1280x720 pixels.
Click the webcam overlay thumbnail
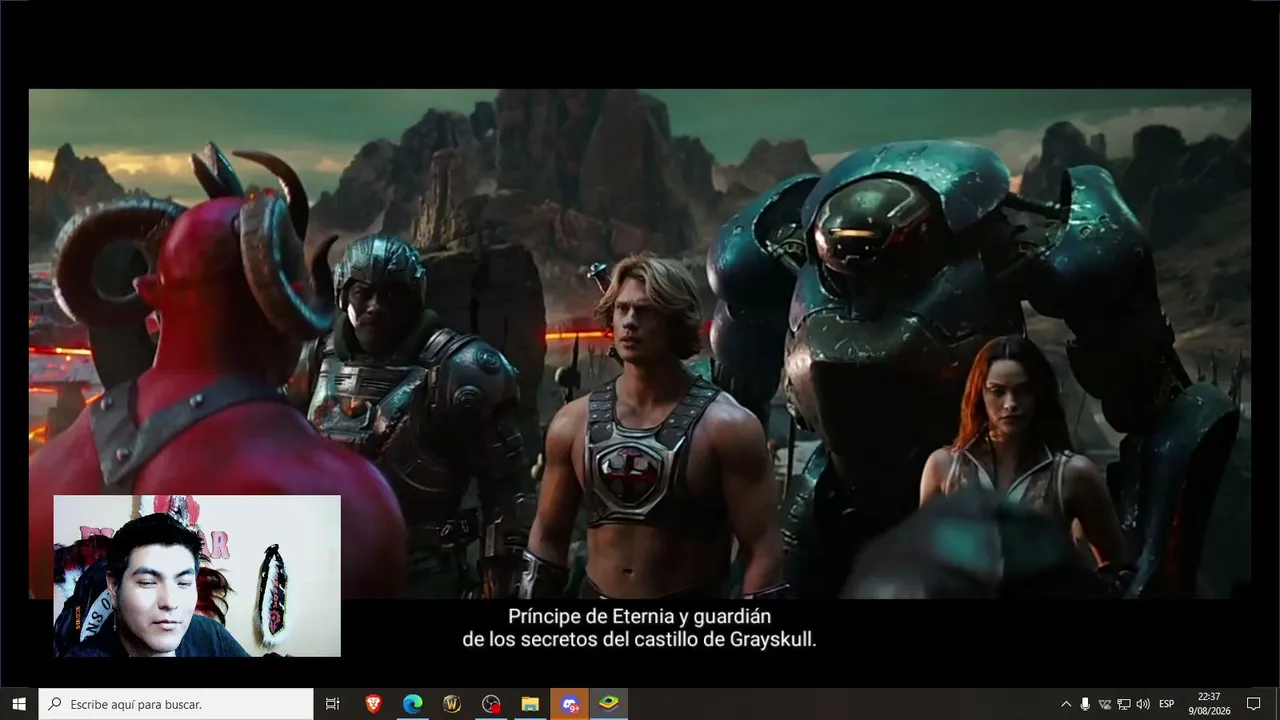point(197,576)
